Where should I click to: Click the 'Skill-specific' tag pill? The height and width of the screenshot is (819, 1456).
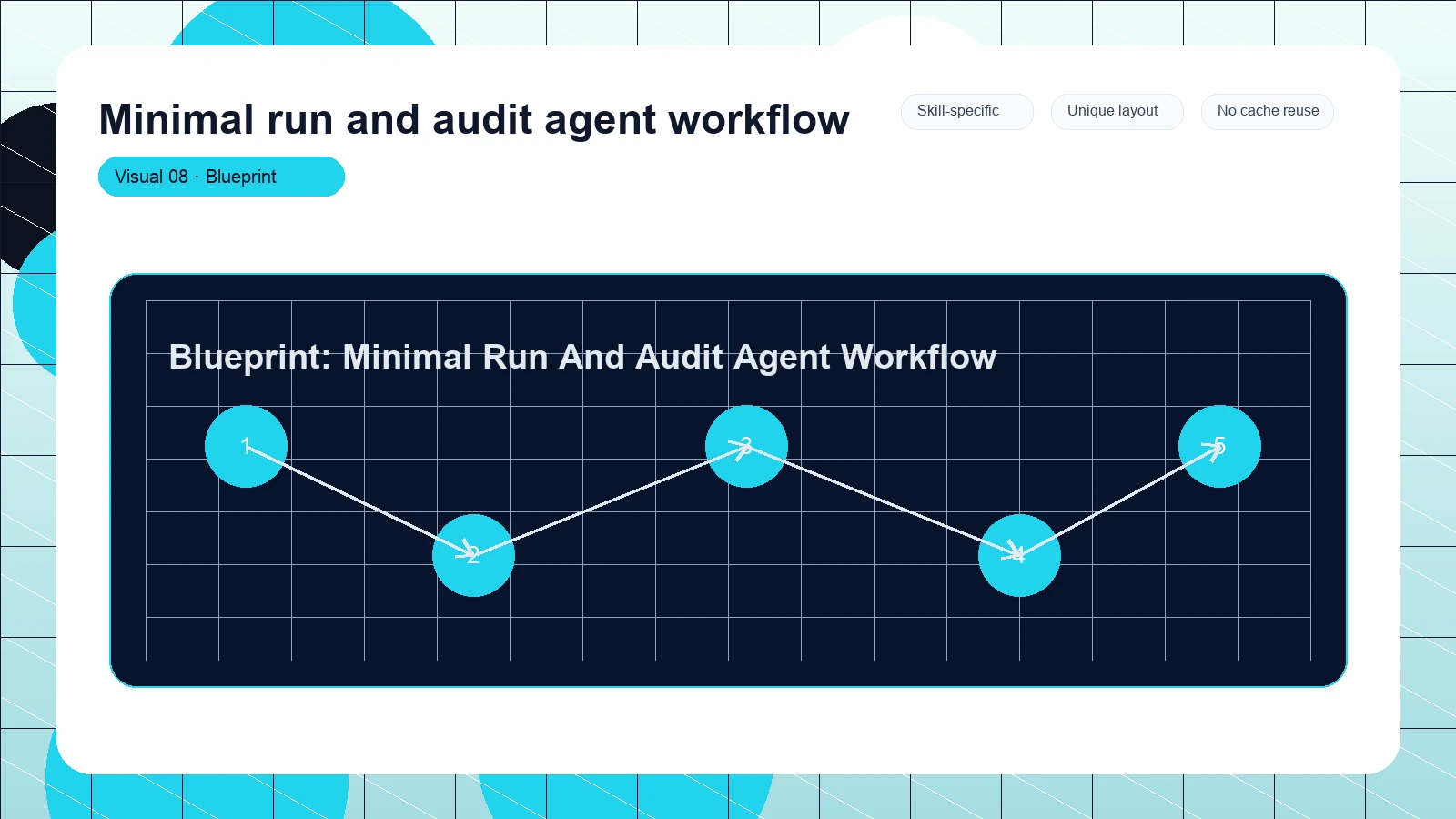966,111
